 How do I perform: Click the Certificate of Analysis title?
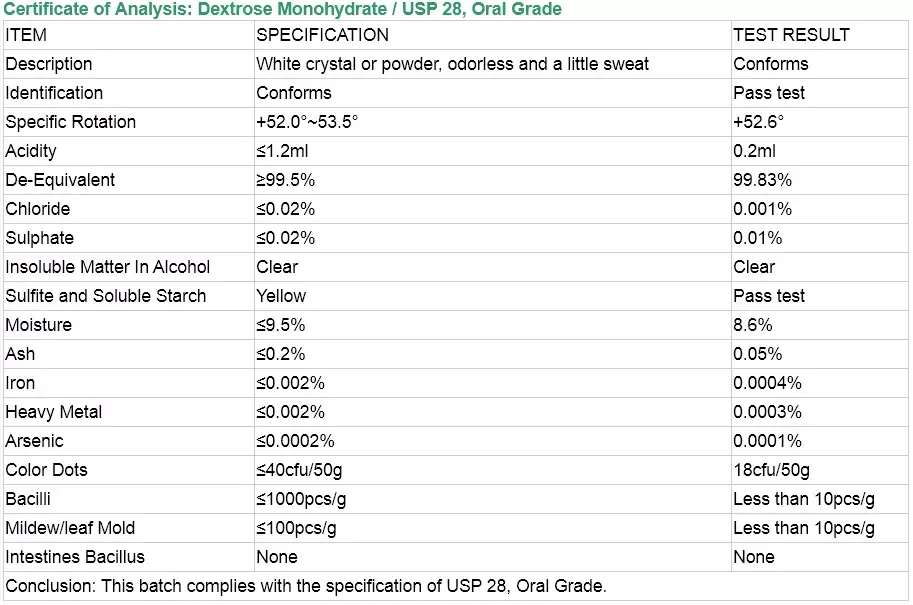[x=283, y=9]
